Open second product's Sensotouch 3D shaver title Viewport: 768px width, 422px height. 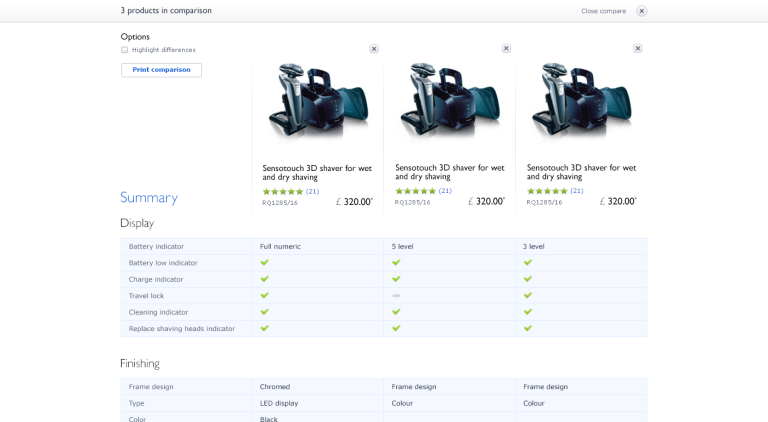tap(450, 172)
